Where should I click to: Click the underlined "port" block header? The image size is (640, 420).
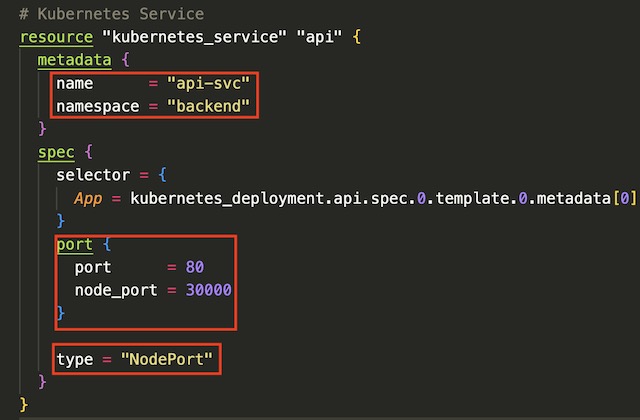[x=75, y=244]
